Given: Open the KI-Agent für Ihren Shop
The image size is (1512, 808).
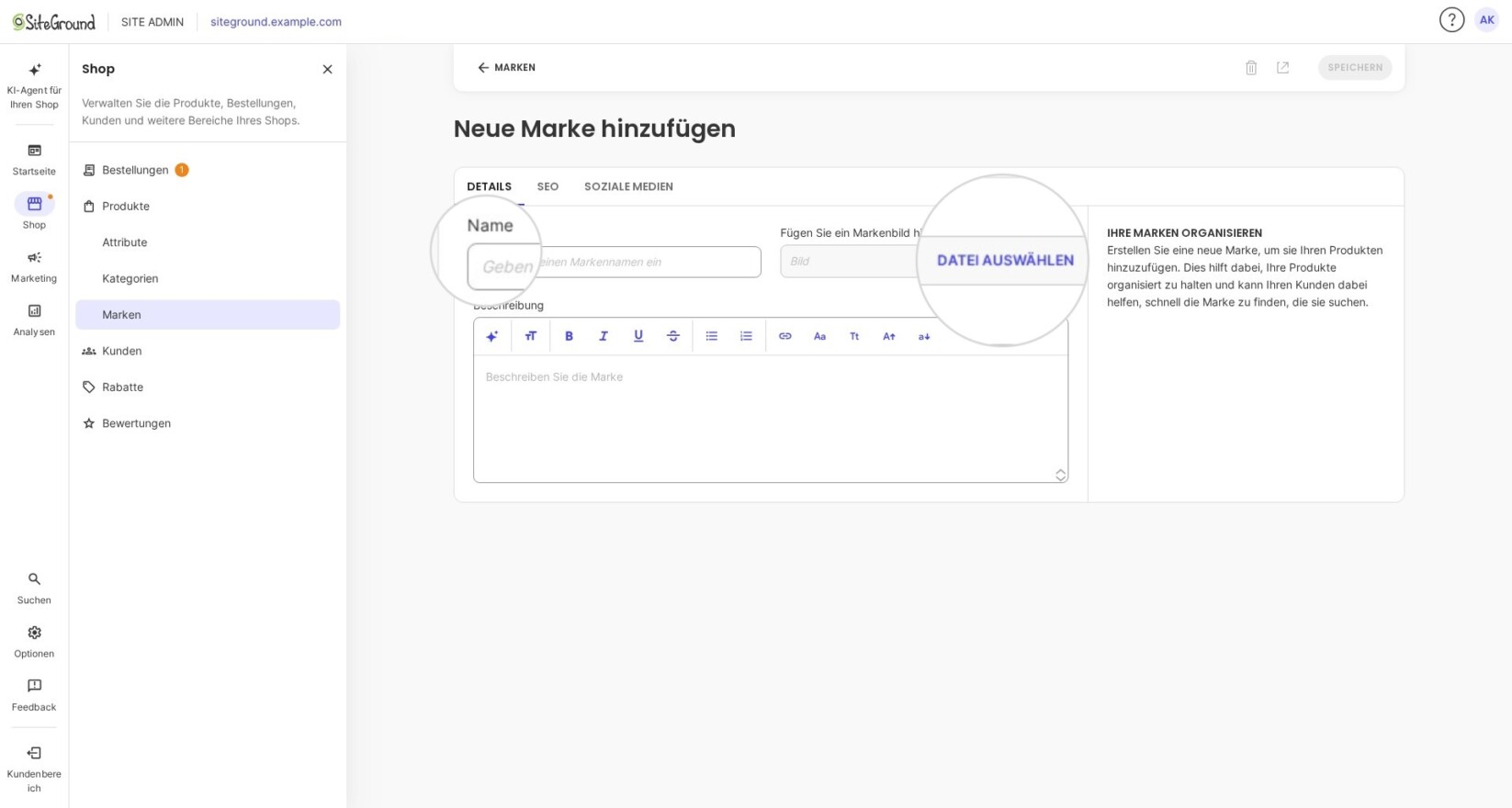Looking at the screenshot, I should (x=34, y=86).
